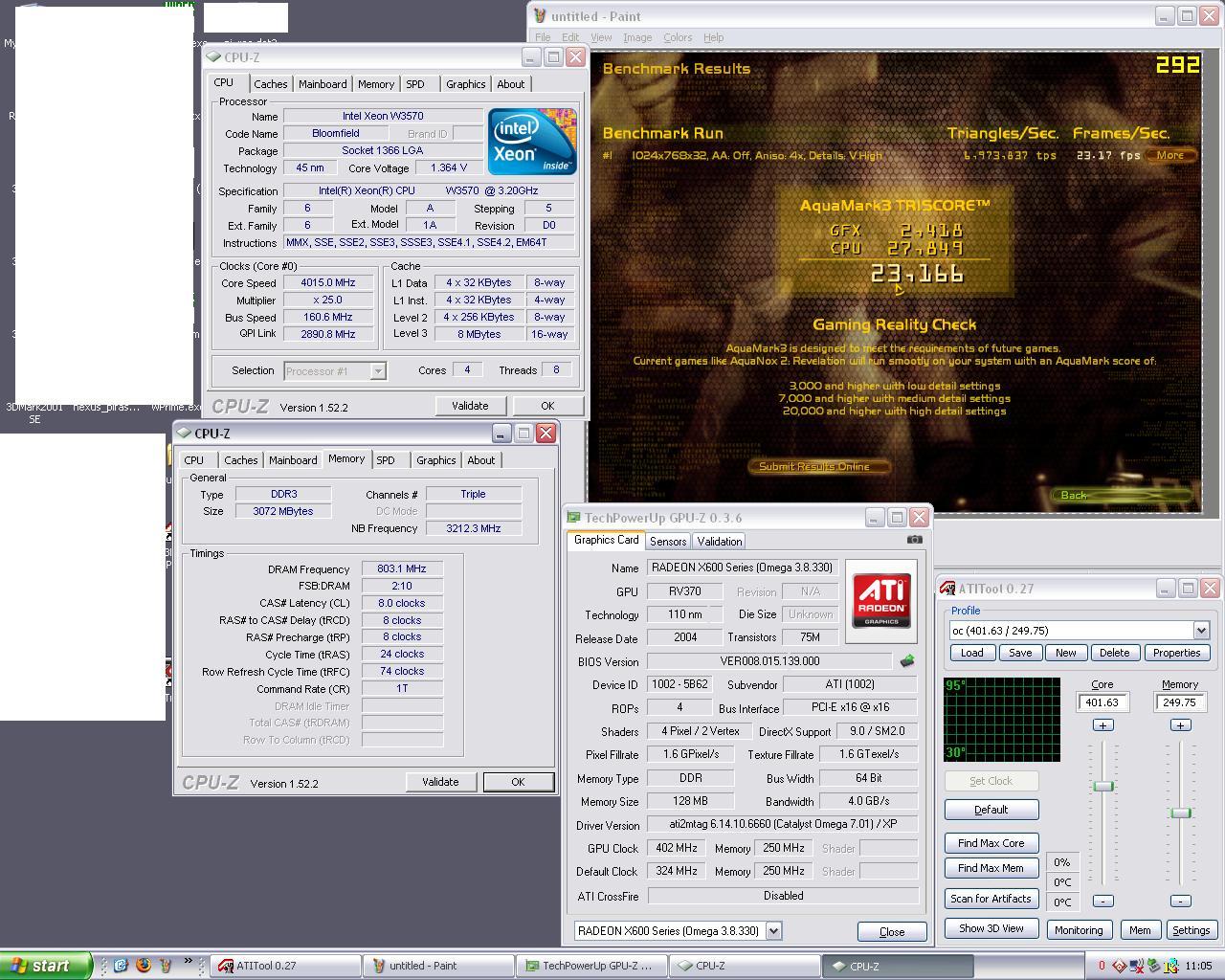1225x980 pixels.
Task: Click the yellow tray icon beside the clock
Action: tap(1170, 966)
